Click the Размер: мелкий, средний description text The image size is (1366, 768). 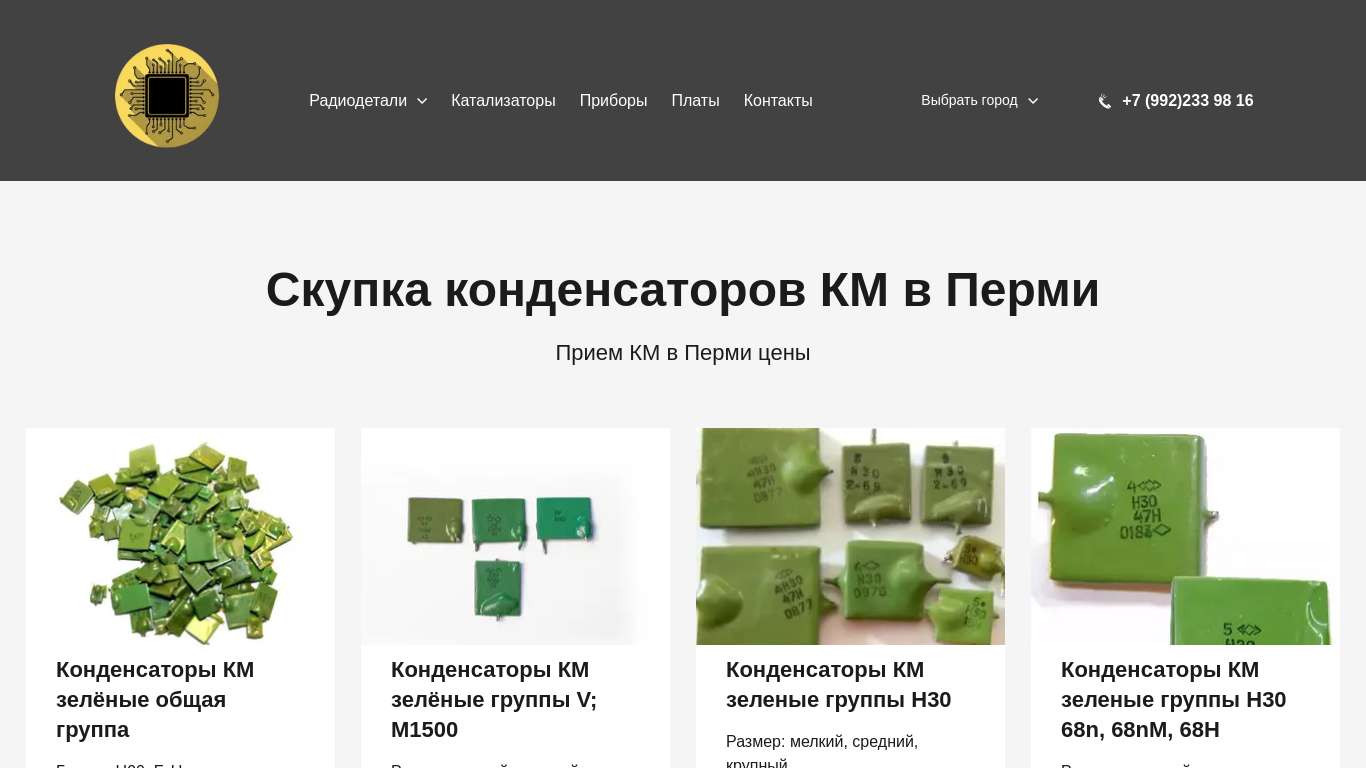(821, 742)
